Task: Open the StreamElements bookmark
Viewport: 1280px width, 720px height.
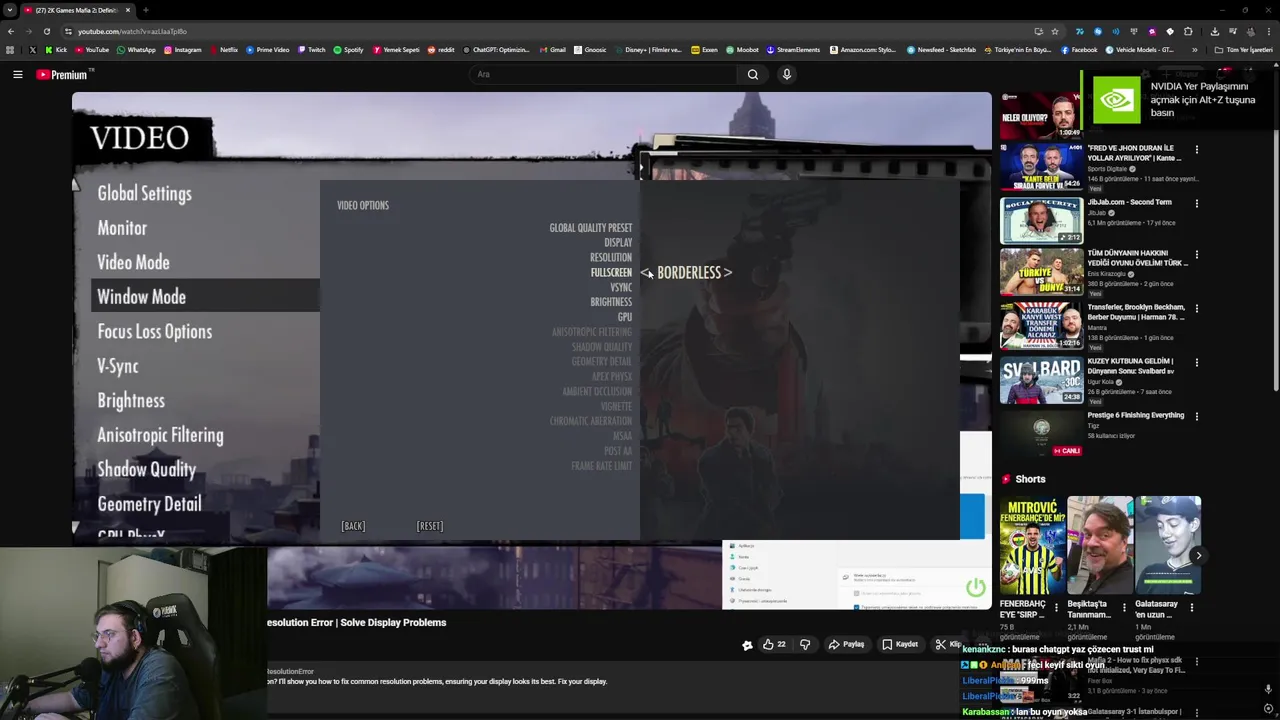Action: pos(792,50)
